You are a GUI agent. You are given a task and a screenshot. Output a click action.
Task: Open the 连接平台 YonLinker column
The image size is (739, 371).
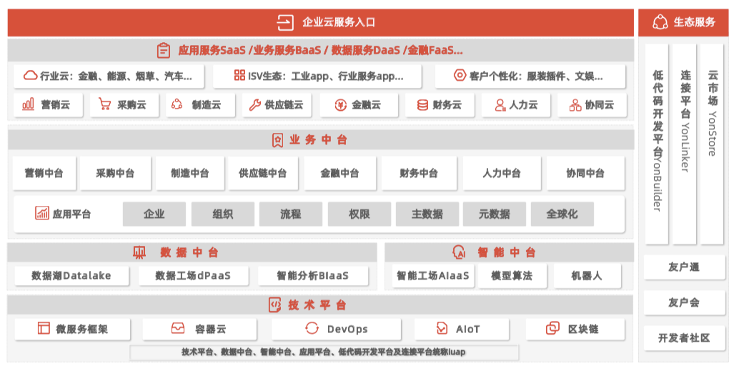(684, 144)
